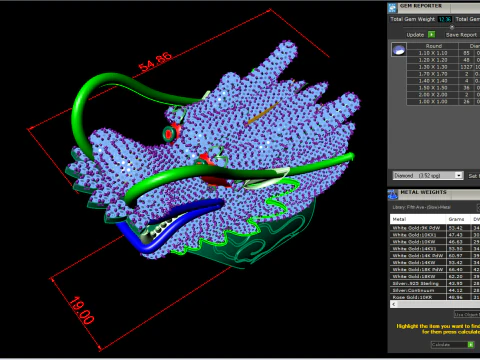Select the Silver:Continuum row

click(x=435, y=290)
